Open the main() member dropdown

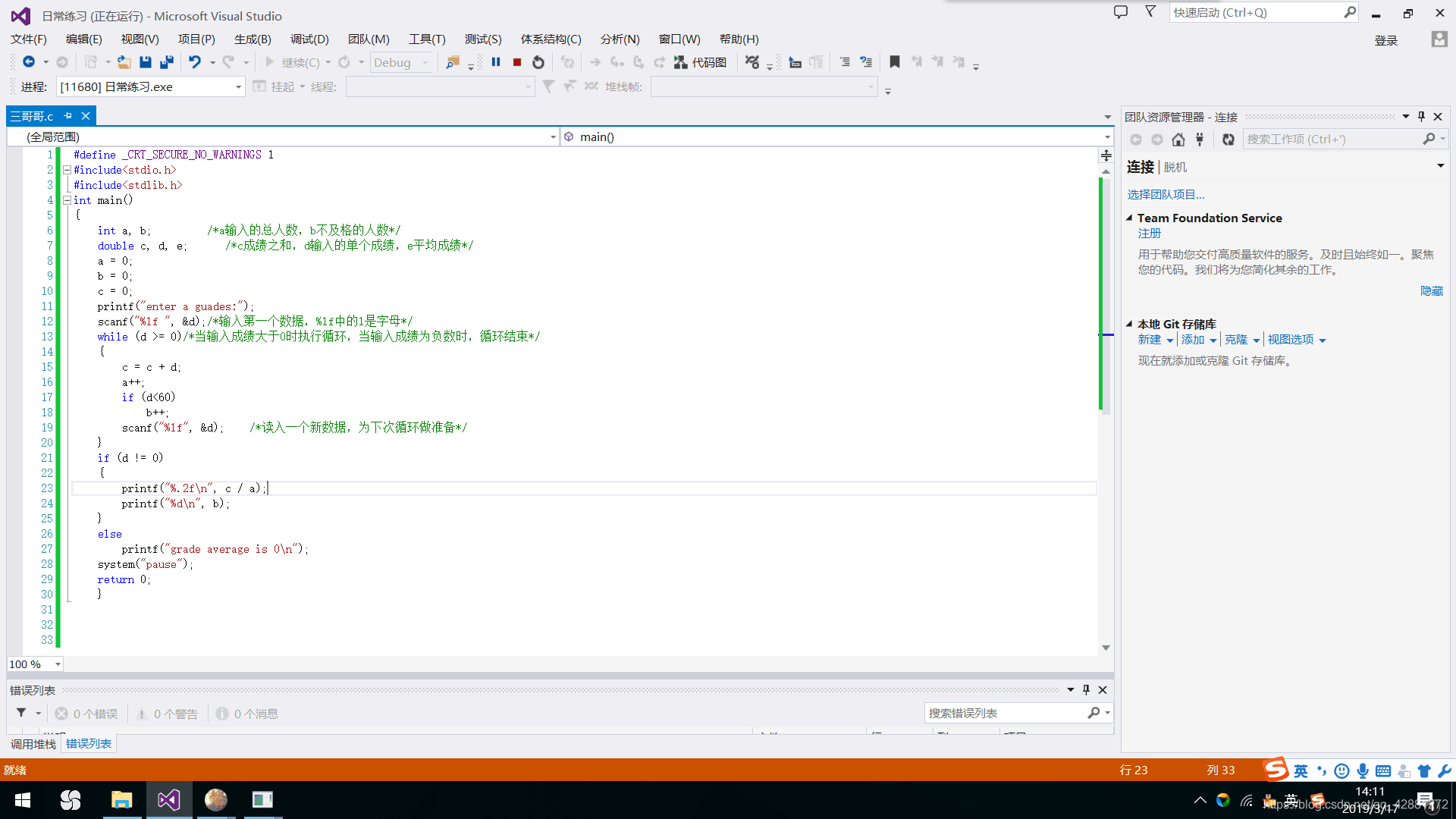tap(837, 137)
